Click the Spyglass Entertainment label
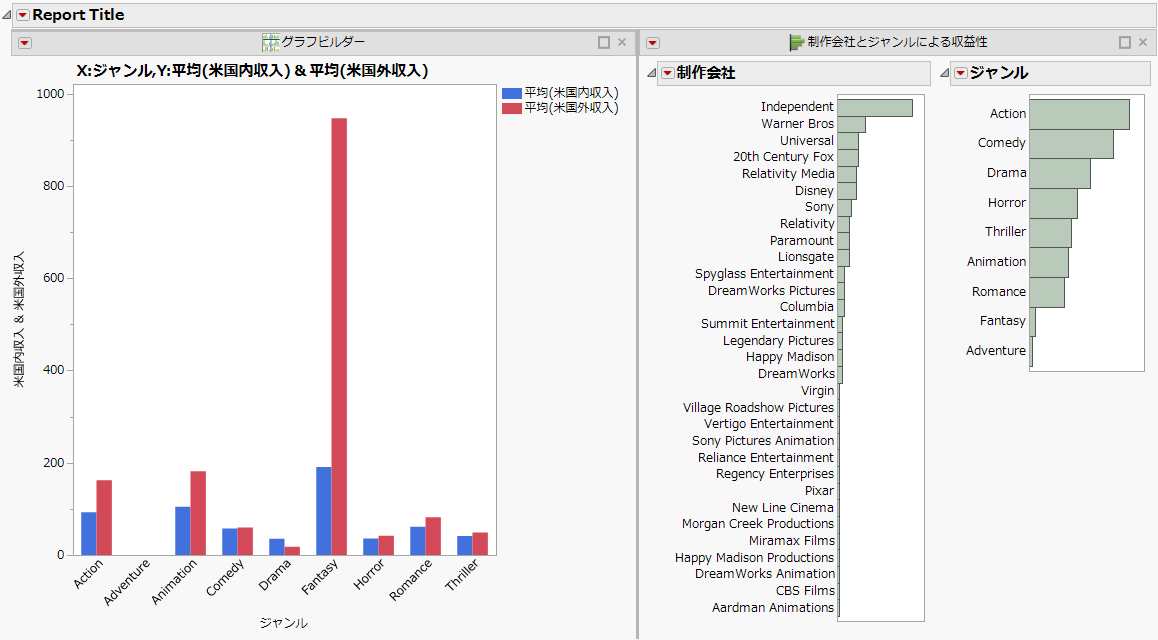The image size is (1158, 640). tap(764, 274)
